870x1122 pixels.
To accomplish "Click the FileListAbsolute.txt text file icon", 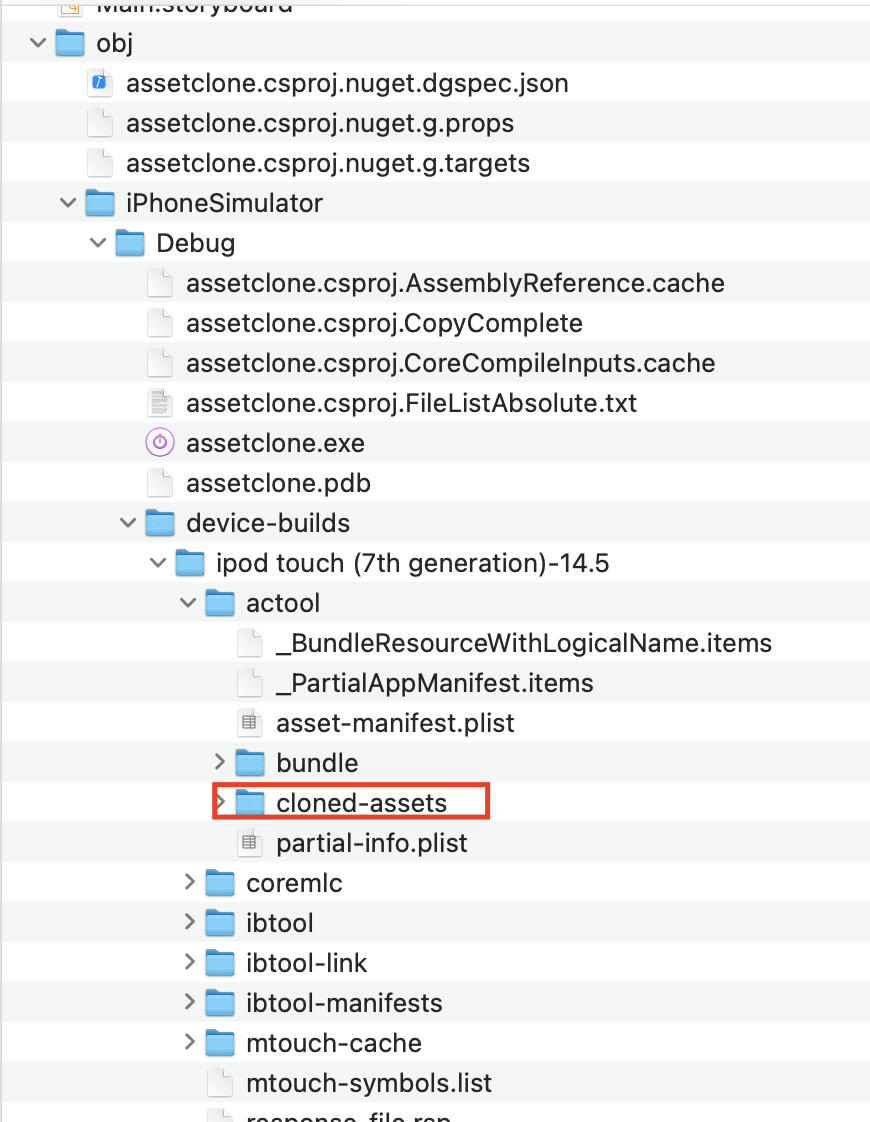I will pos(159,402).
